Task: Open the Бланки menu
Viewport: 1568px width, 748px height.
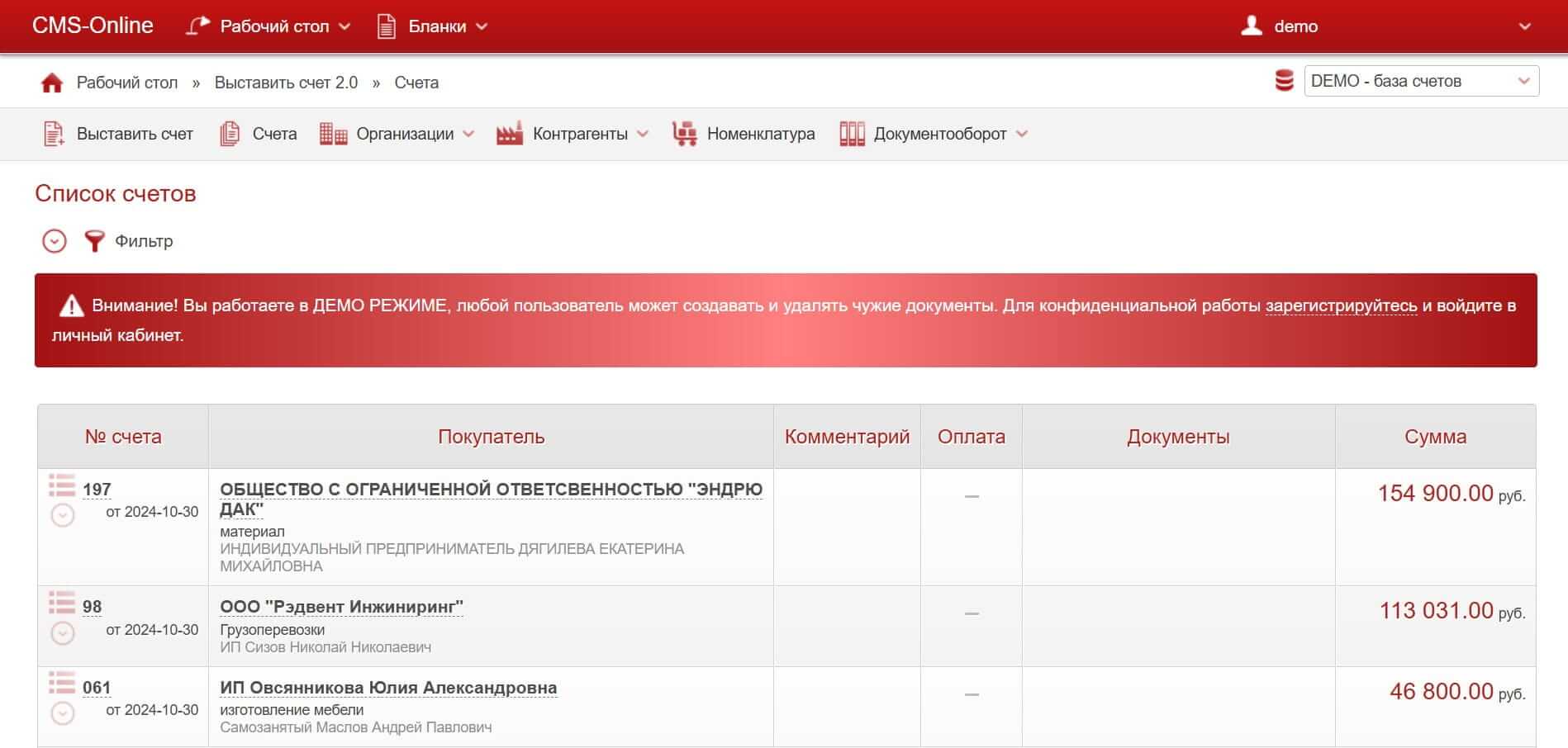Action: click(437, 26)
